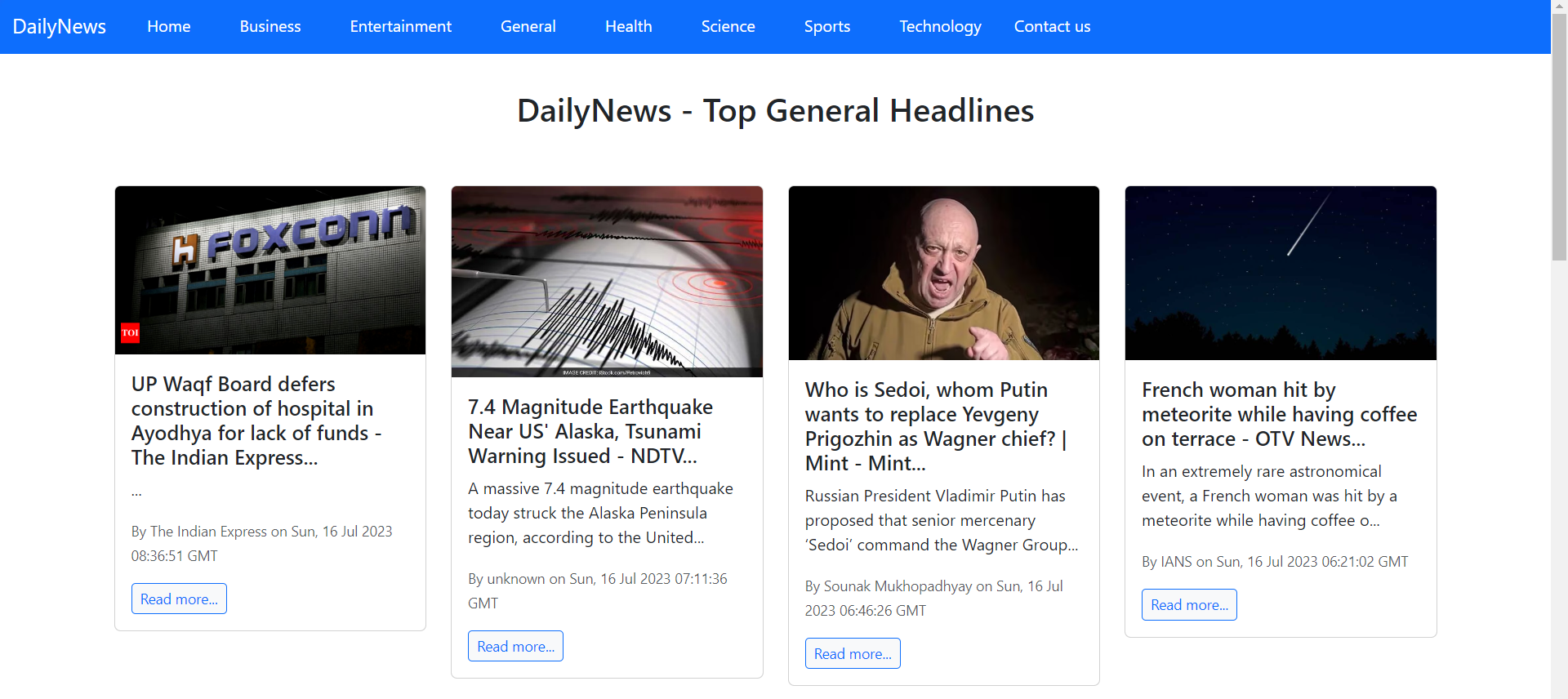Click the seismograph earthquake image
This screenshot has width=1568, height=699.
tap(607, 282)
